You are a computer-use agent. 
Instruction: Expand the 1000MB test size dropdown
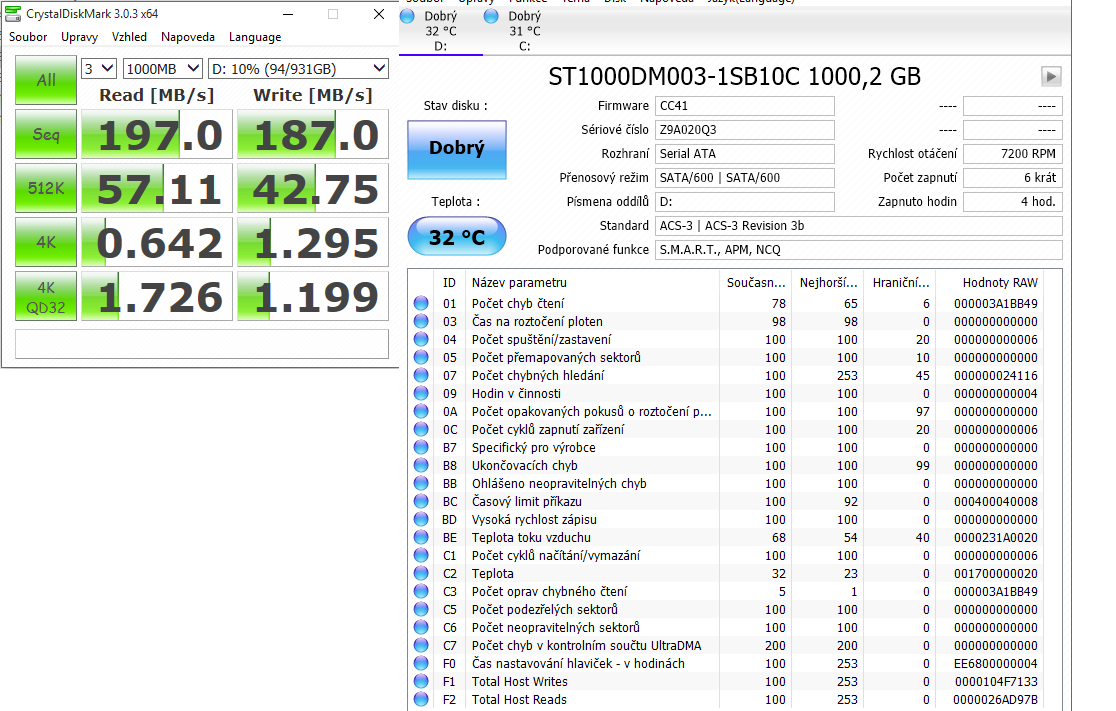coord(161,68)
